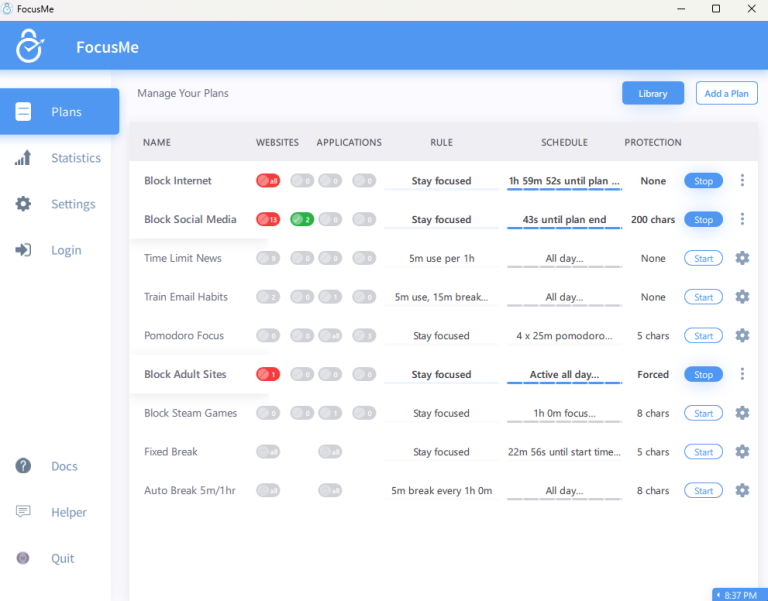Open three-dot menu for Block Social Media
The width and height of the screenshot is (768, 601).
pyautogui.click(x=742, y=219)
